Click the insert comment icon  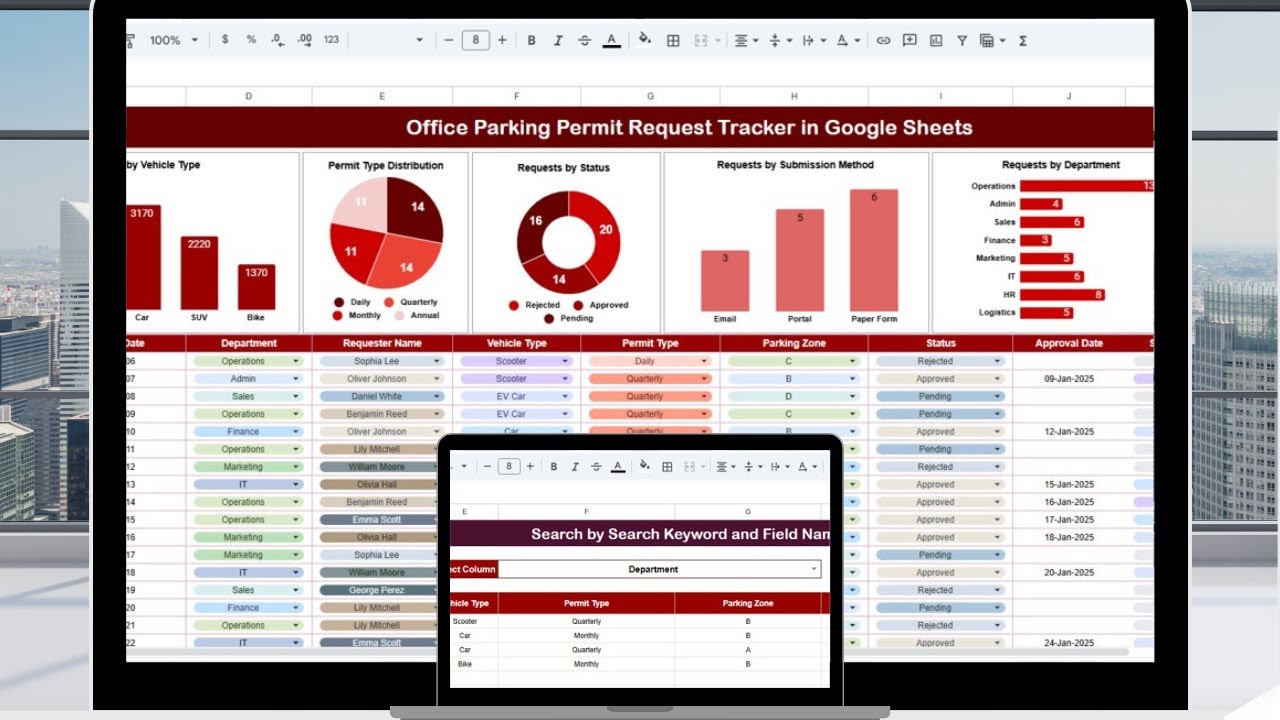909,40
